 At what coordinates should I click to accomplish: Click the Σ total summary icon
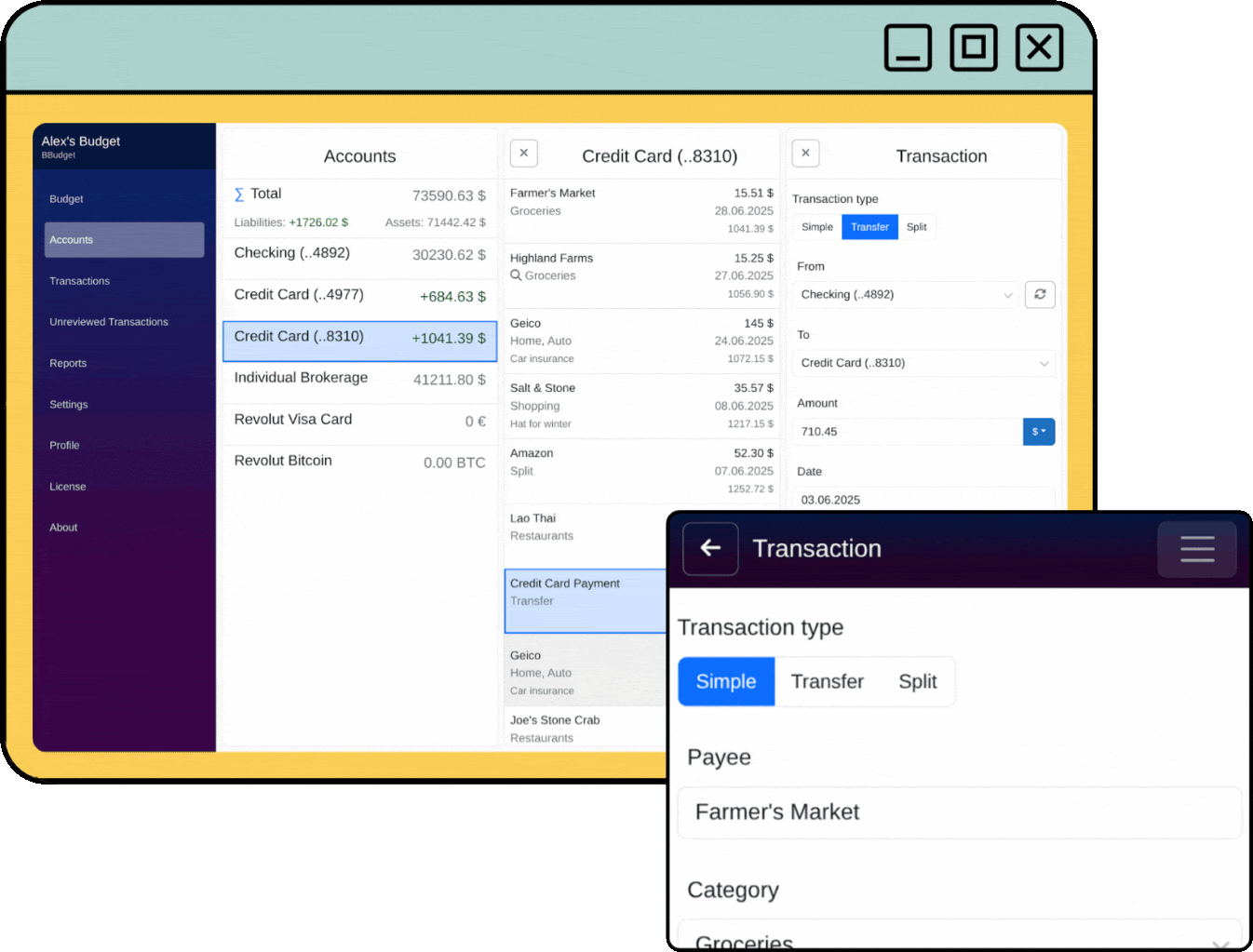click(240, 193)
